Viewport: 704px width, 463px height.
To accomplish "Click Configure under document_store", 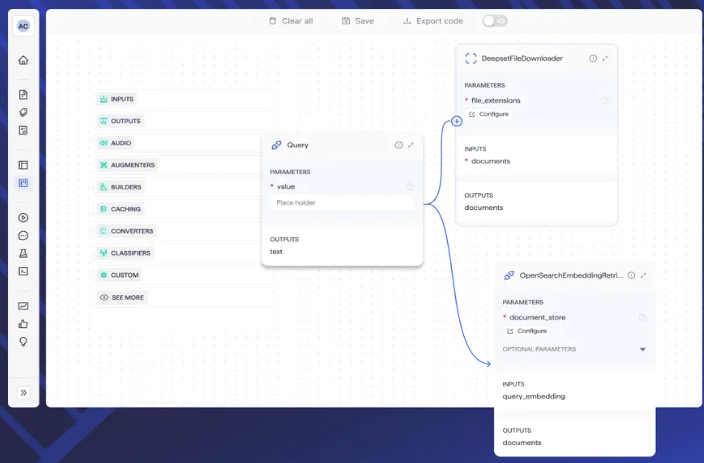I will pyautogui.click(x=527, y=331).
